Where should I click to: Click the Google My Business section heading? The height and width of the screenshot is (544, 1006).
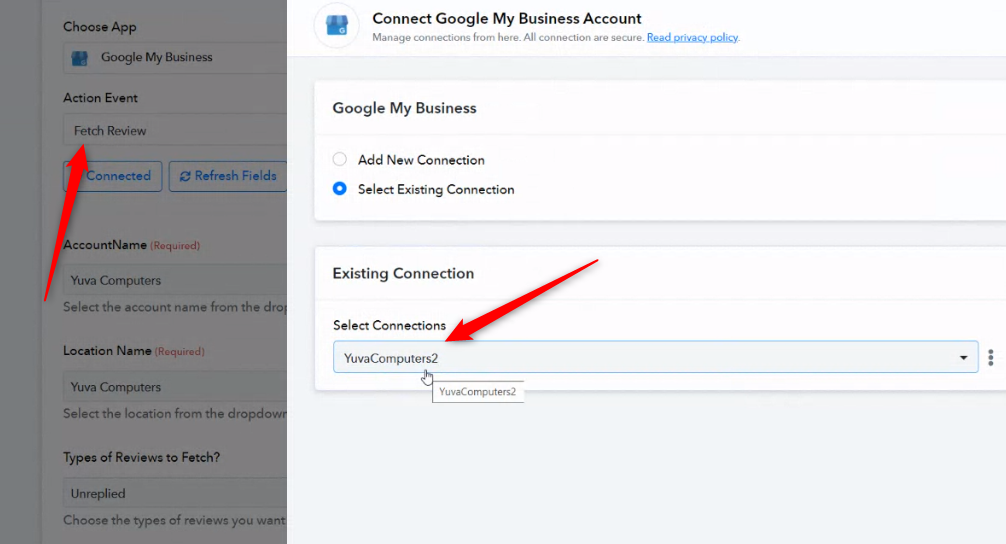pyautogui.click(x=404, y=108)
